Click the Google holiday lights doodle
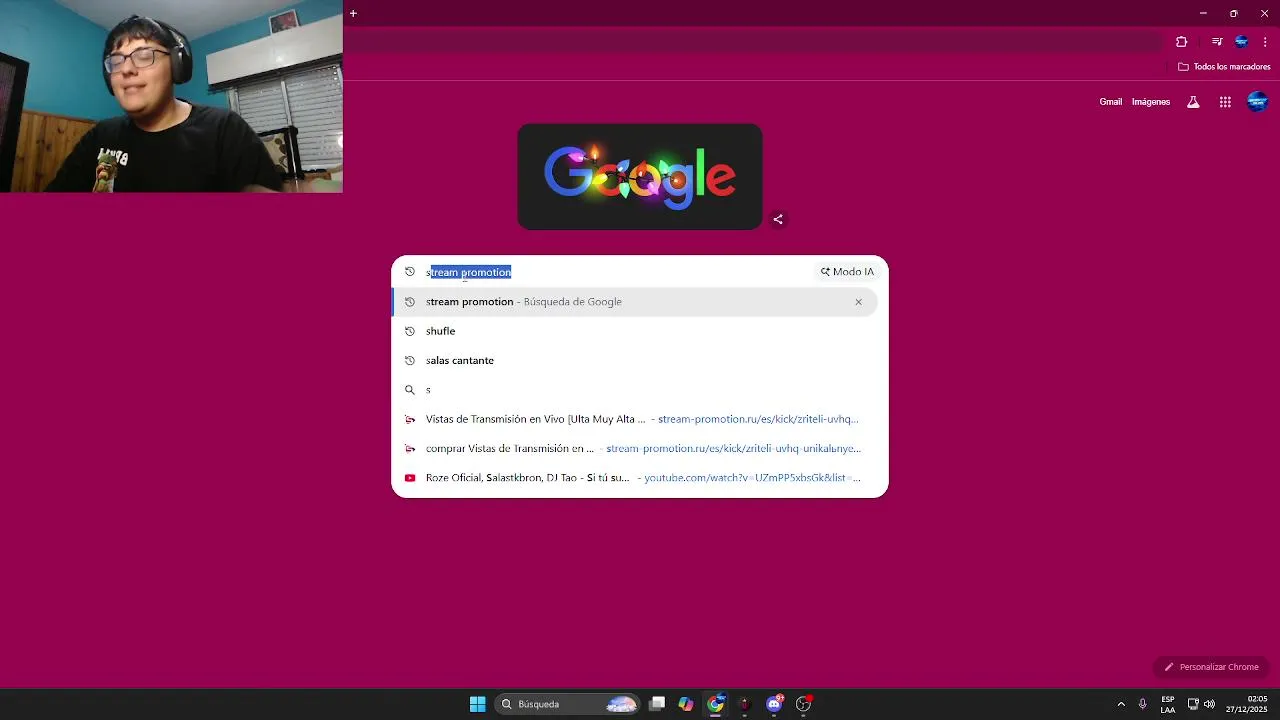1280x720 pixels. (640, 177)
